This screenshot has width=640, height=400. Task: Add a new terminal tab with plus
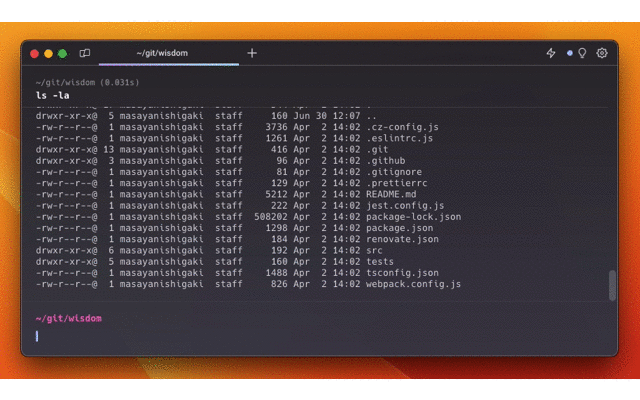(252, 53)
